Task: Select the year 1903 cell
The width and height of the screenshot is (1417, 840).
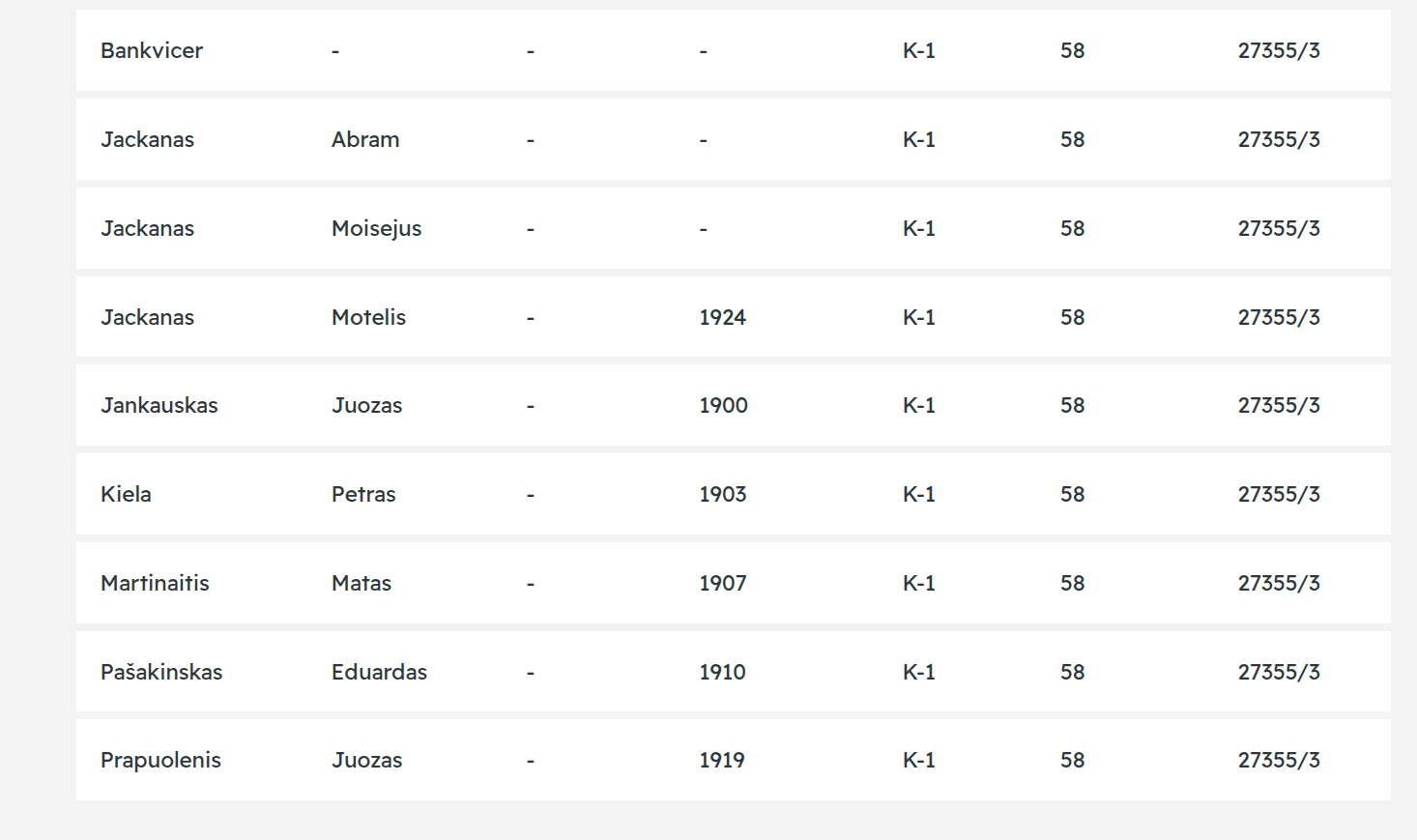Action: [x=723, y=495]
